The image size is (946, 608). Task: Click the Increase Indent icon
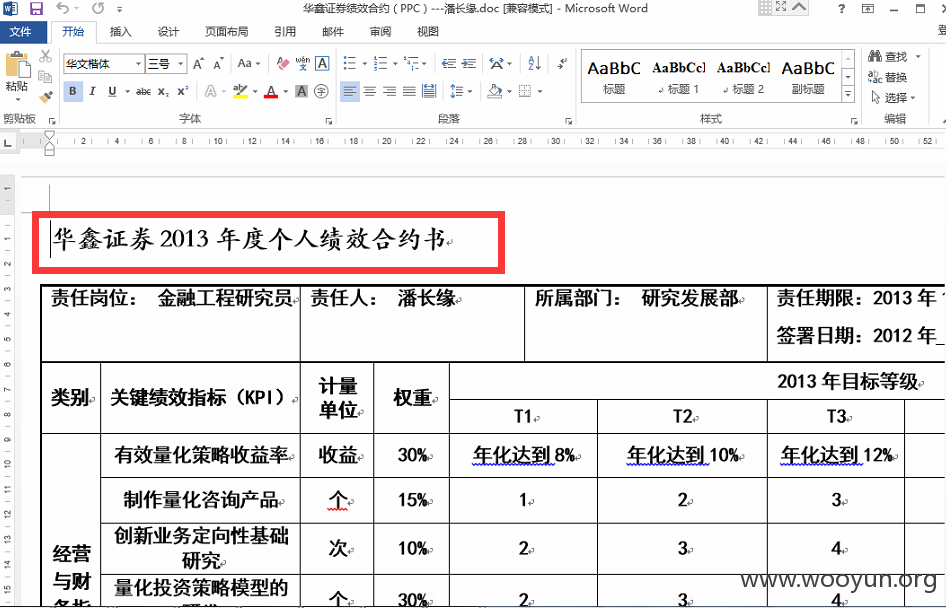coord(469,63)
